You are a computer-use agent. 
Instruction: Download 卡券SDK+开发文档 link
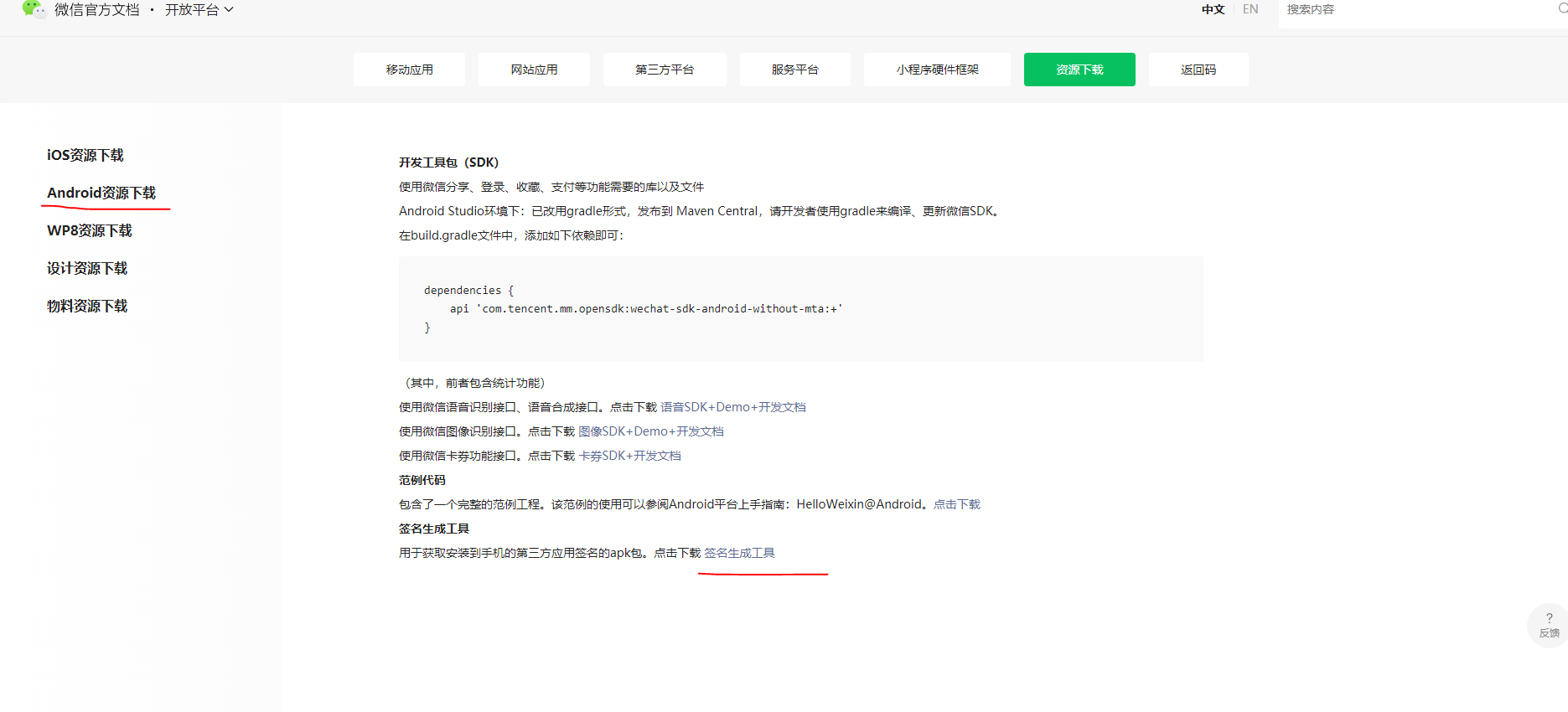pos(630,456)
